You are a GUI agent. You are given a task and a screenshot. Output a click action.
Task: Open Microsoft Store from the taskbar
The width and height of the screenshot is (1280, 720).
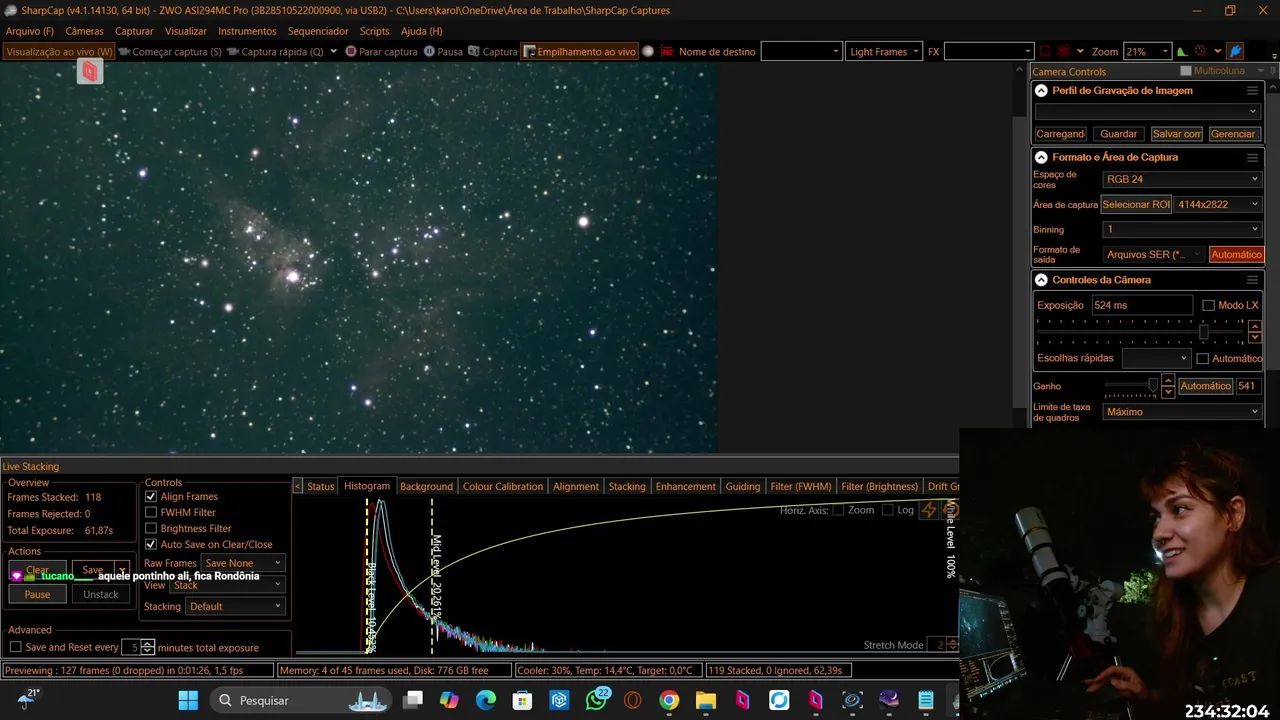coord(522,700)
